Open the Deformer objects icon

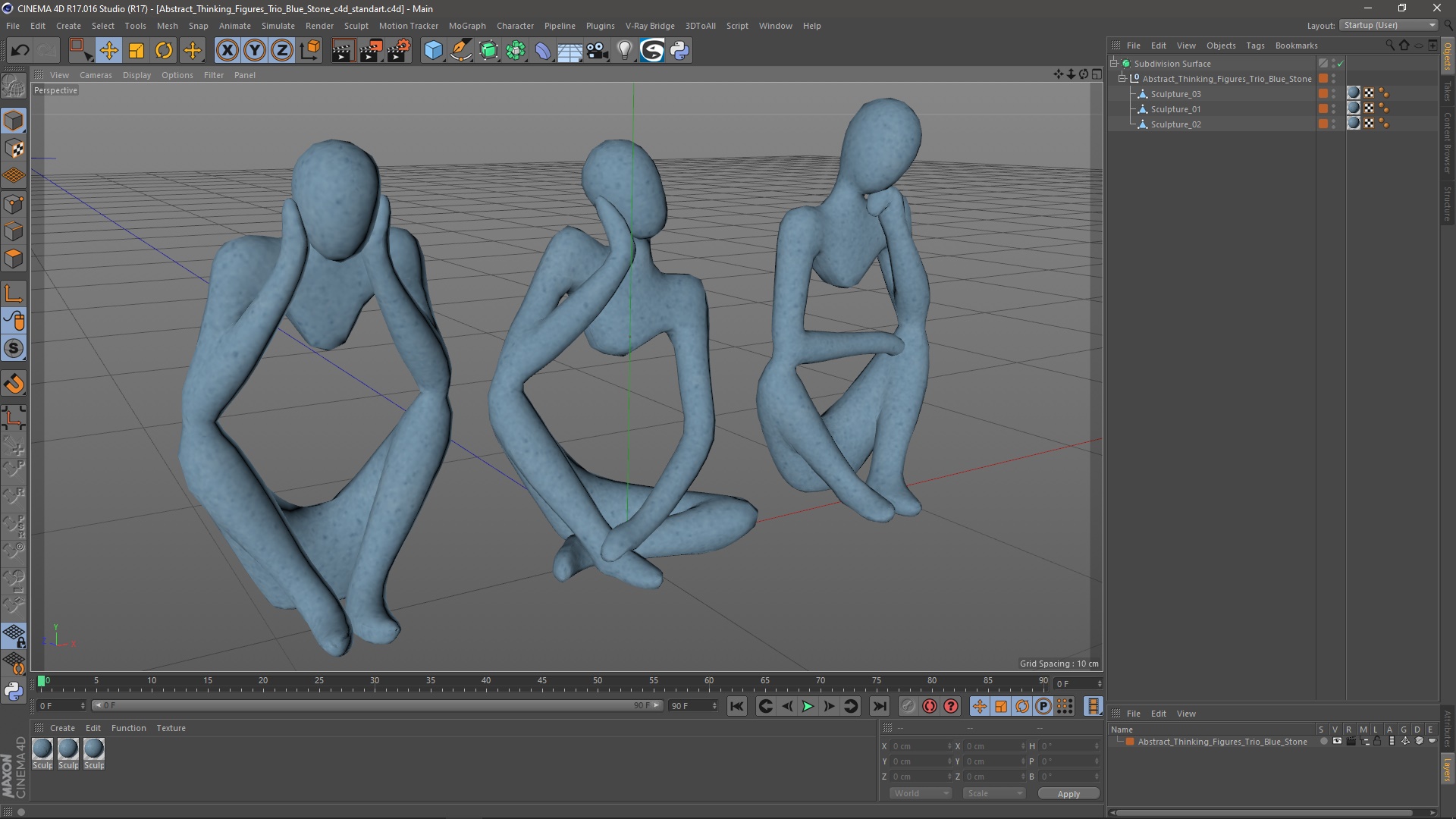[x=544, y=51]
